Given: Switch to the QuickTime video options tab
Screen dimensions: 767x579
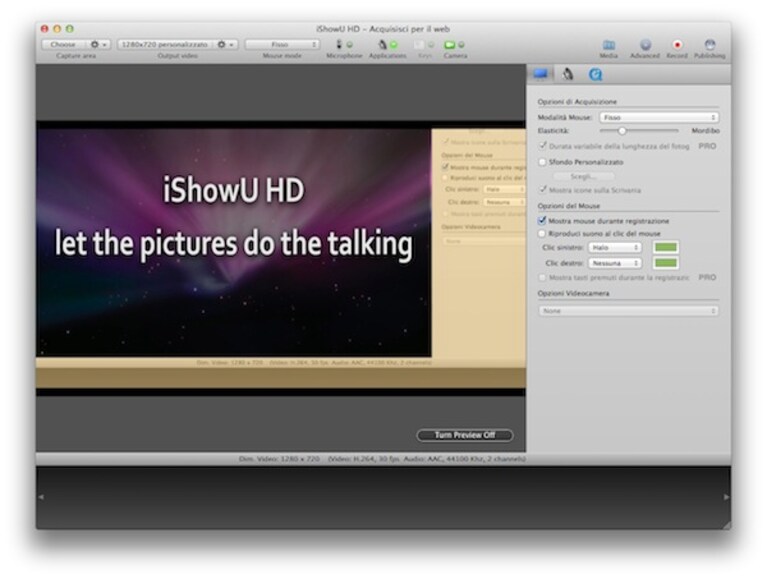Looking at the screenshot, I should tap(595, 74).
